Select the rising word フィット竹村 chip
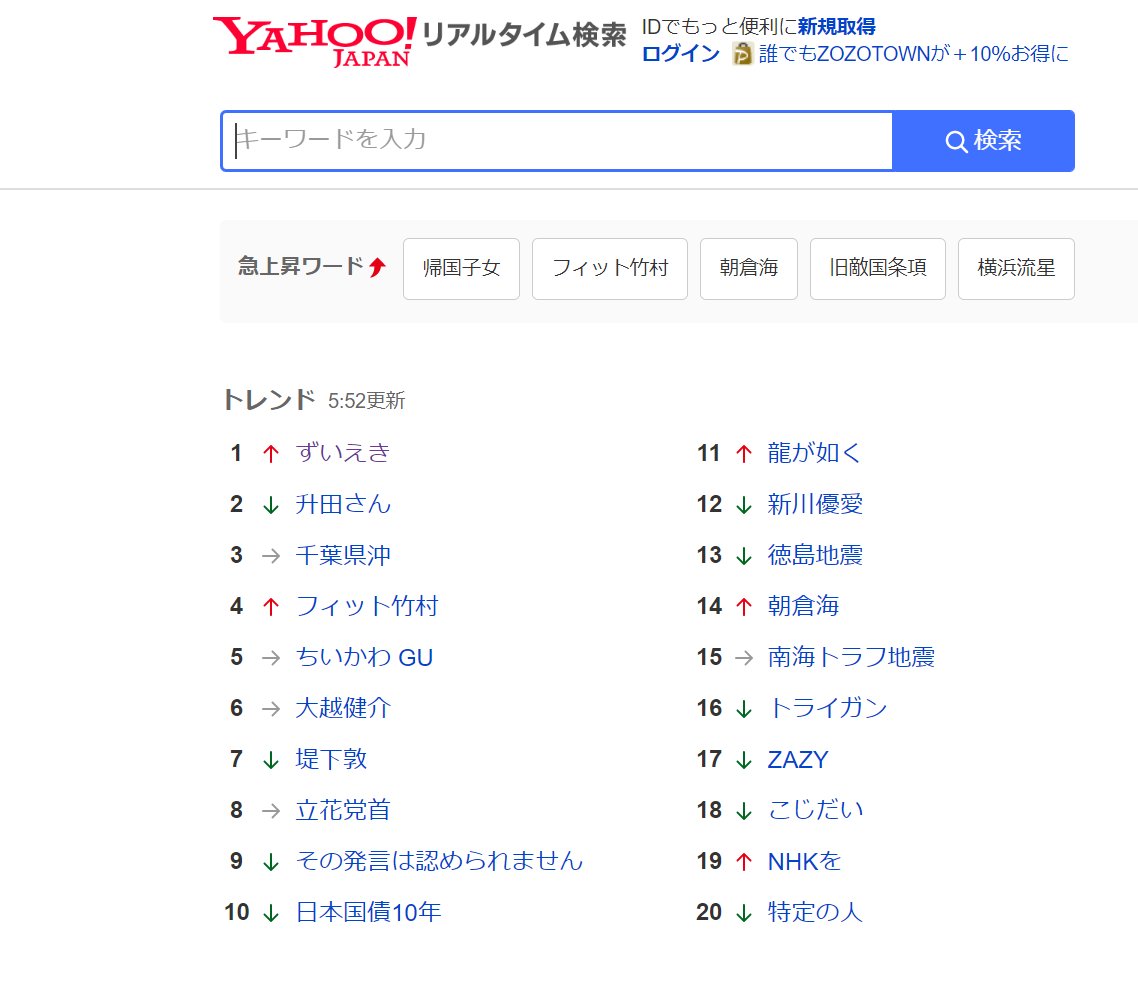The width and height of the screenshot is (1138, 981). [x=610, y=268]
